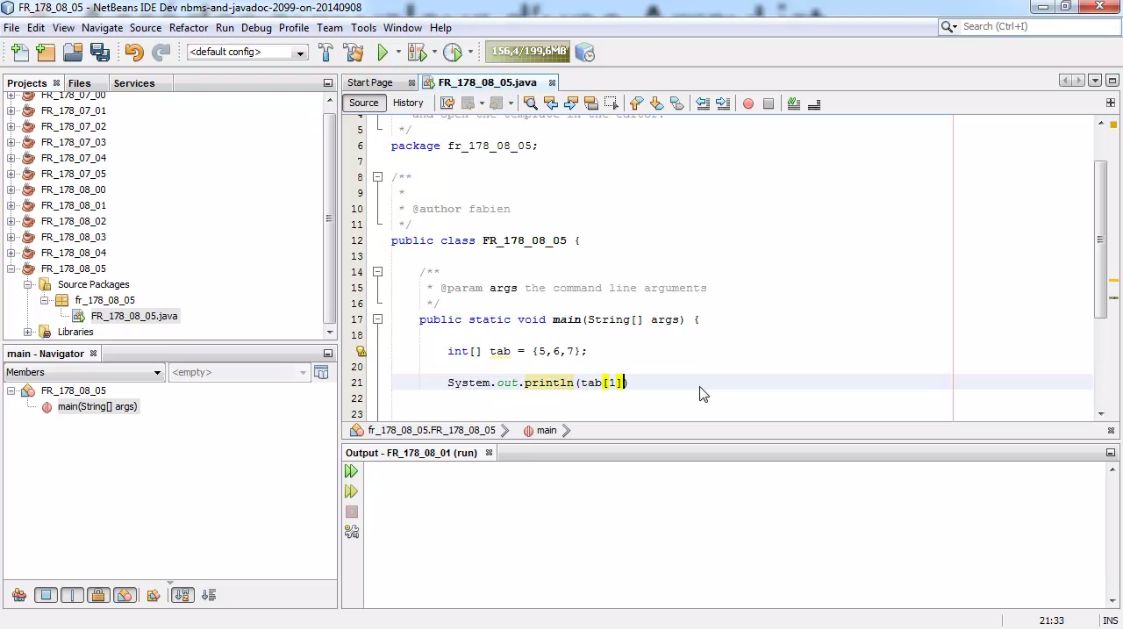This screenshot has width=1123, height=629.
Task: Open the Services panel tab
Action: 134,83
